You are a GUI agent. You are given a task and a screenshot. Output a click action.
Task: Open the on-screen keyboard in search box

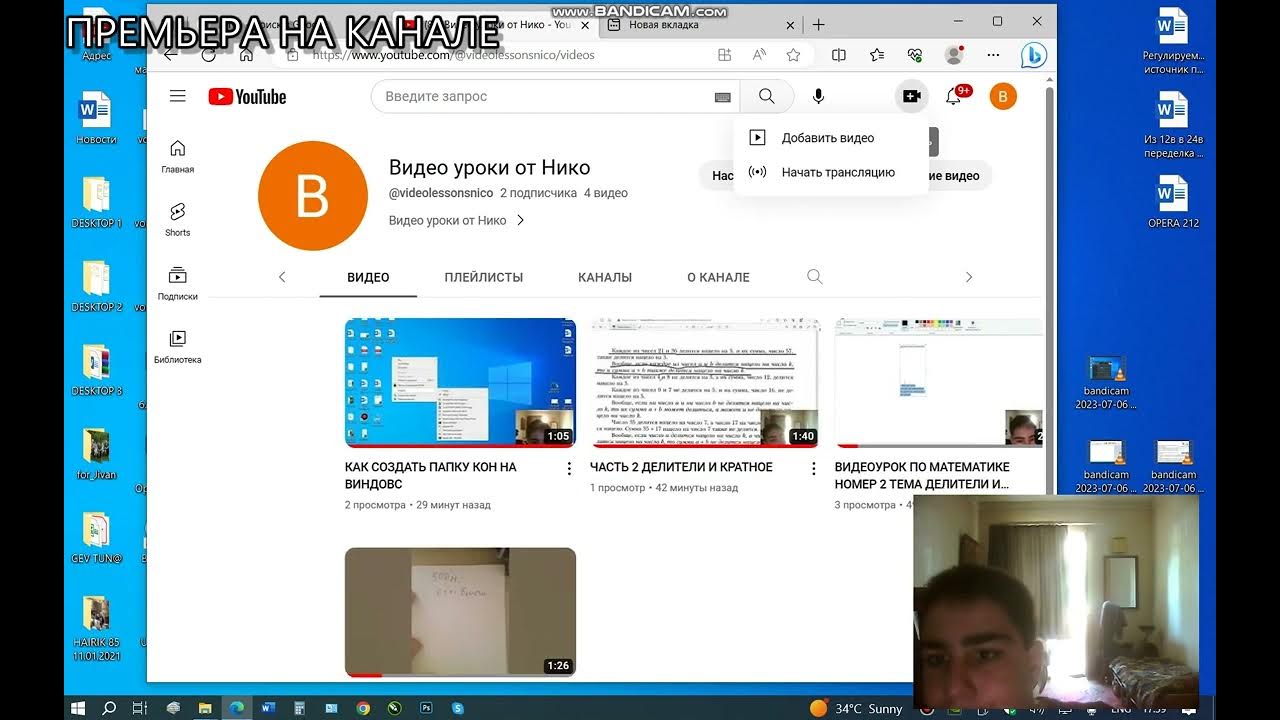pos(723,97)
